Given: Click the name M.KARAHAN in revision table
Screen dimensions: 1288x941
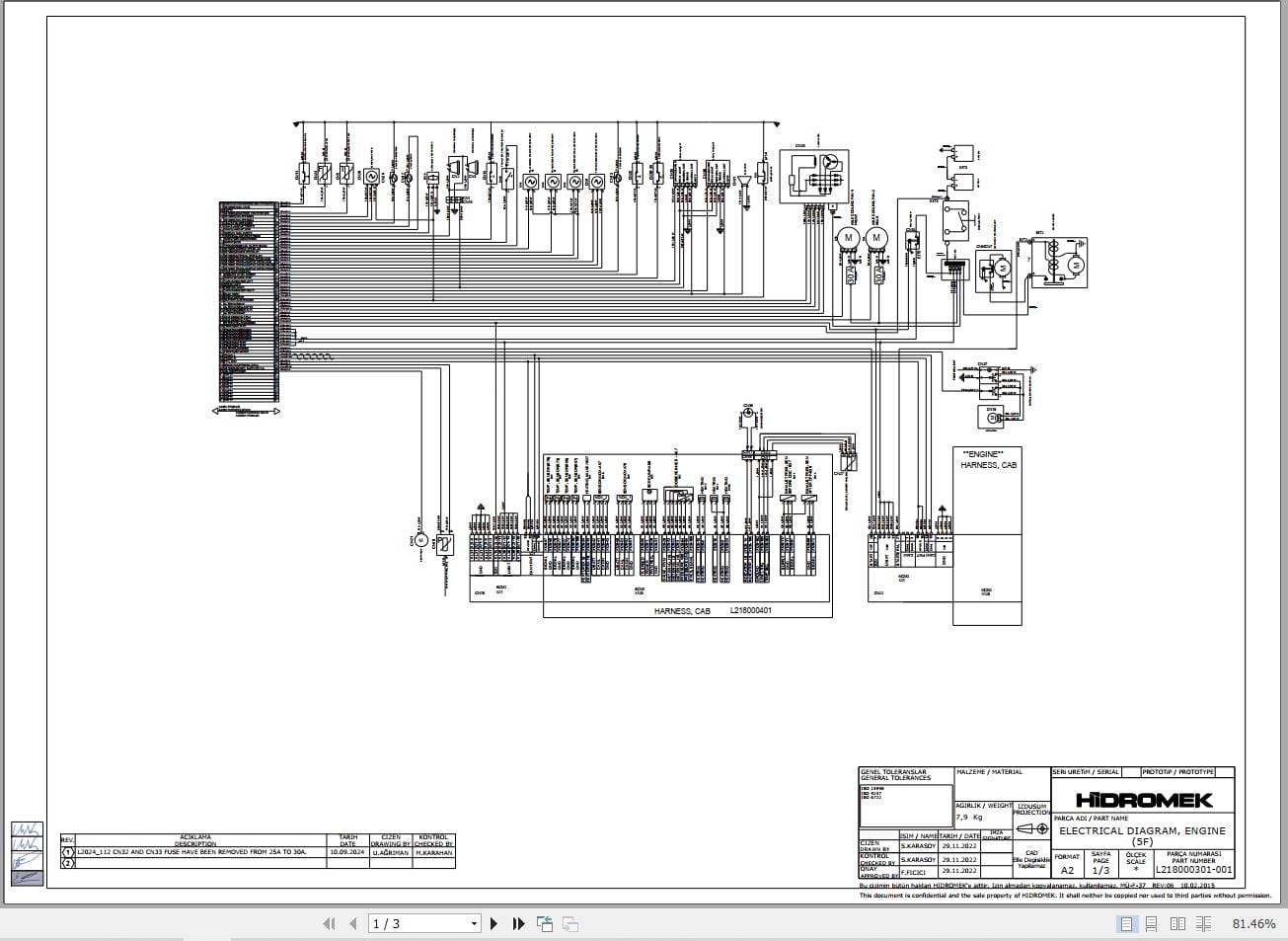Looking at the screenshot, I should click(x=433, y=851).
